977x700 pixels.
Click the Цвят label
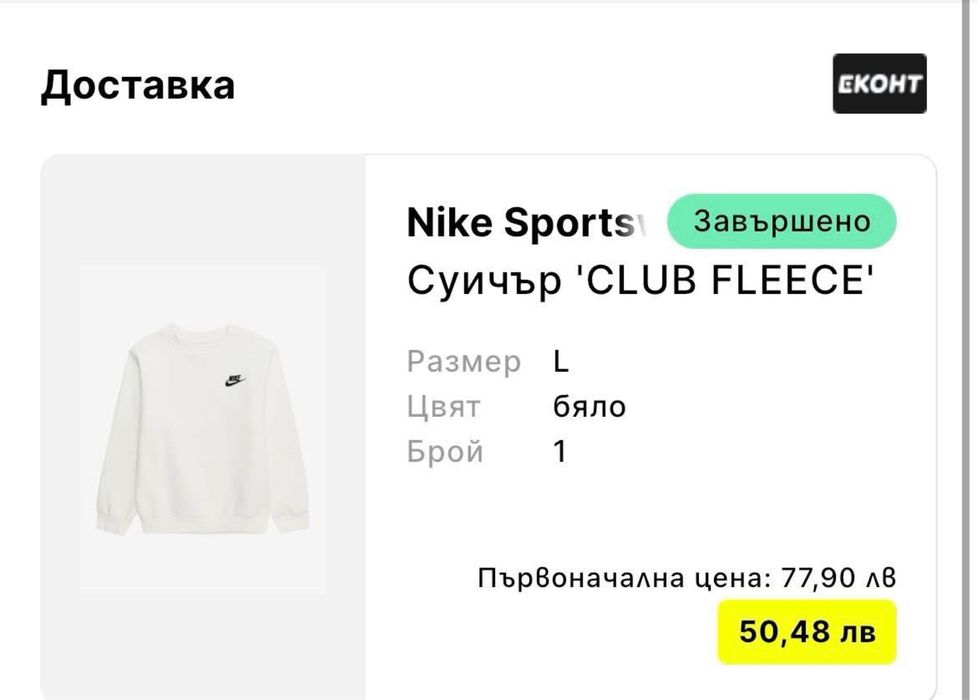[444, 407]
